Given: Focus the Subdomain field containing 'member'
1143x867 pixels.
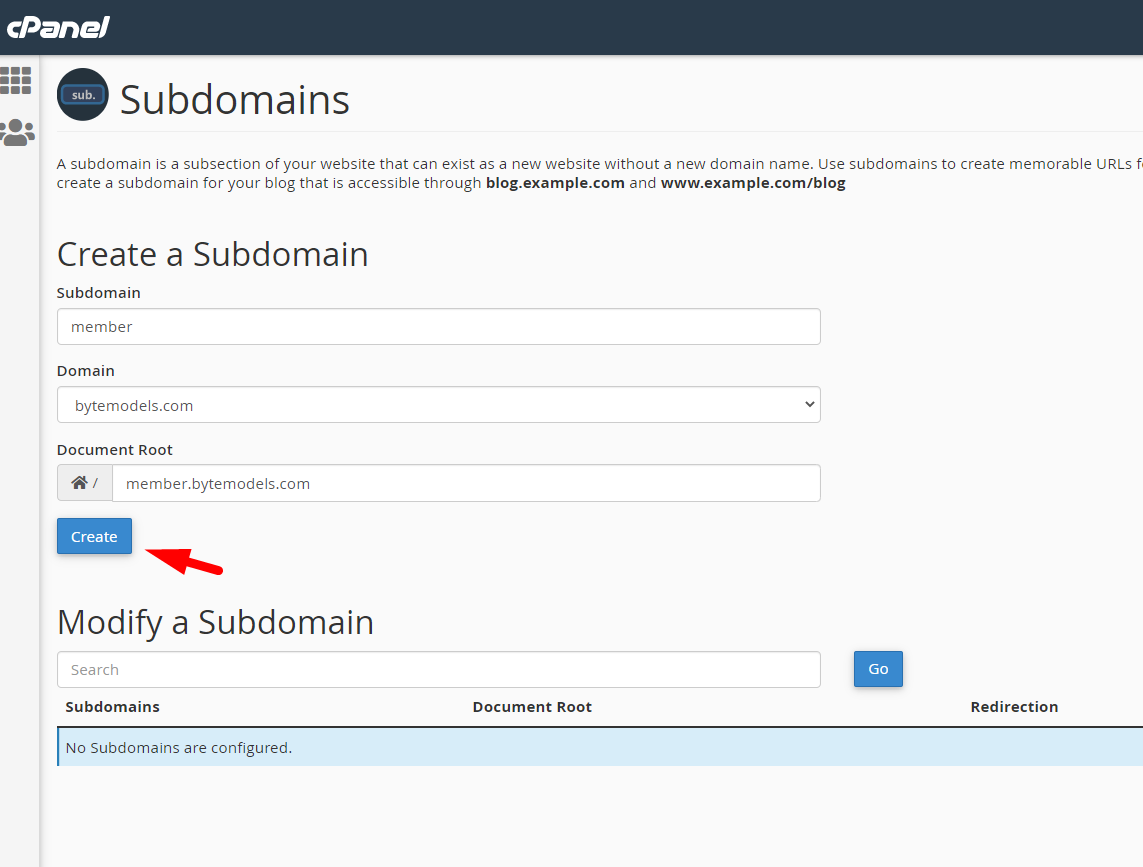Looking at the screenshot, I should point(438,327).
